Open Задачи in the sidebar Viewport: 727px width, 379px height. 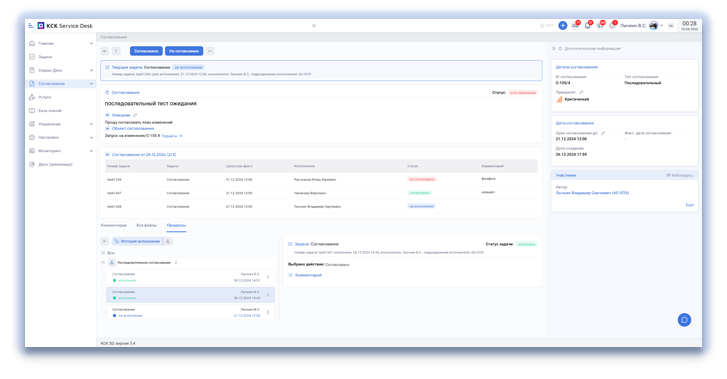(45, 57)
